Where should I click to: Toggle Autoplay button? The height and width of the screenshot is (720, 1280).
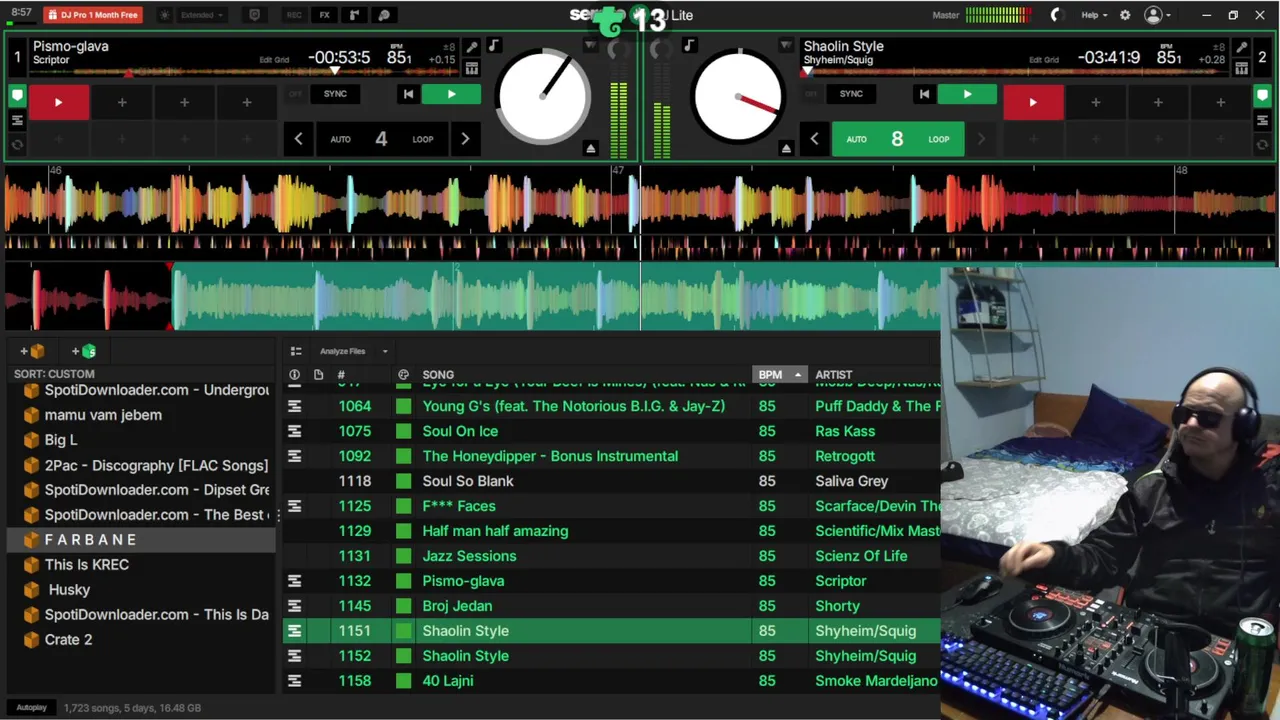pyautogui.click(x=31, y=708)
